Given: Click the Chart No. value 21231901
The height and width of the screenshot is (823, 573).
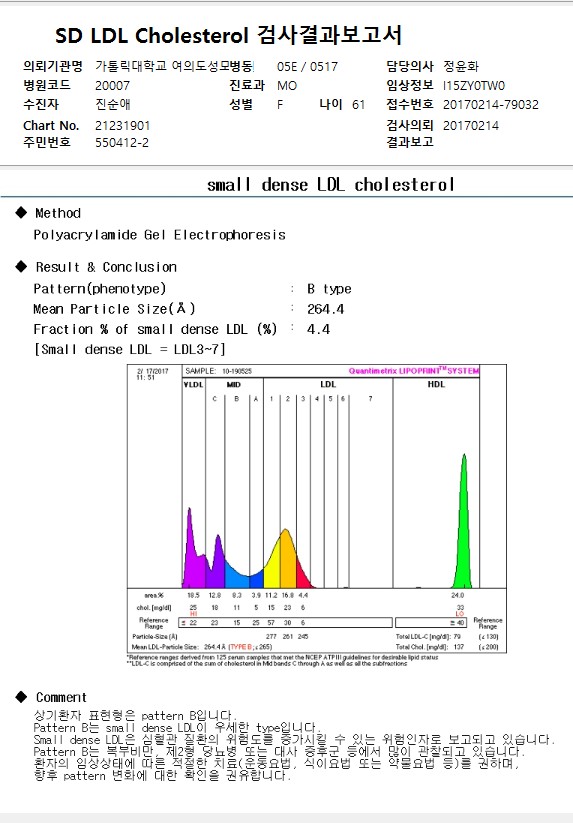Looking at the screenshot, I should pyautogui.click(x=122, y=126).
